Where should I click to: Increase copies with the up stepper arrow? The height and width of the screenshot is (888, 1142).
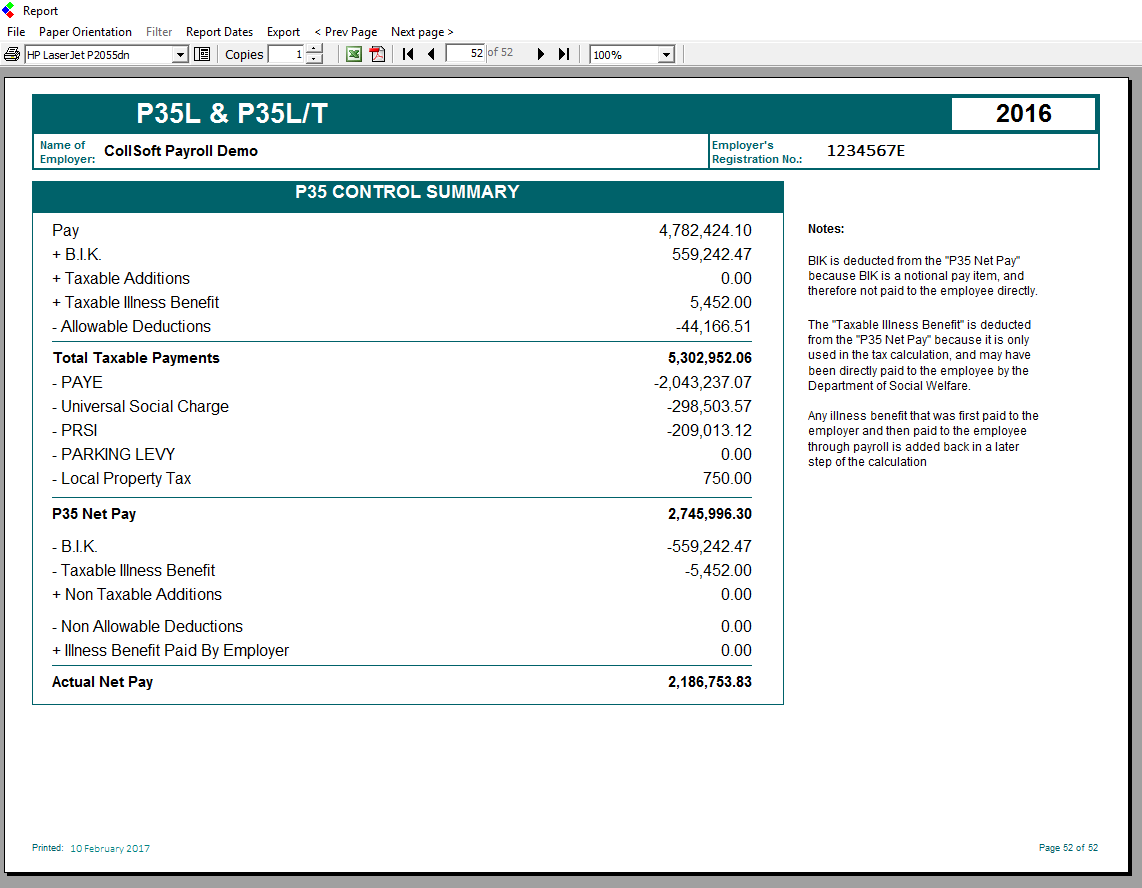coord(314,49)
